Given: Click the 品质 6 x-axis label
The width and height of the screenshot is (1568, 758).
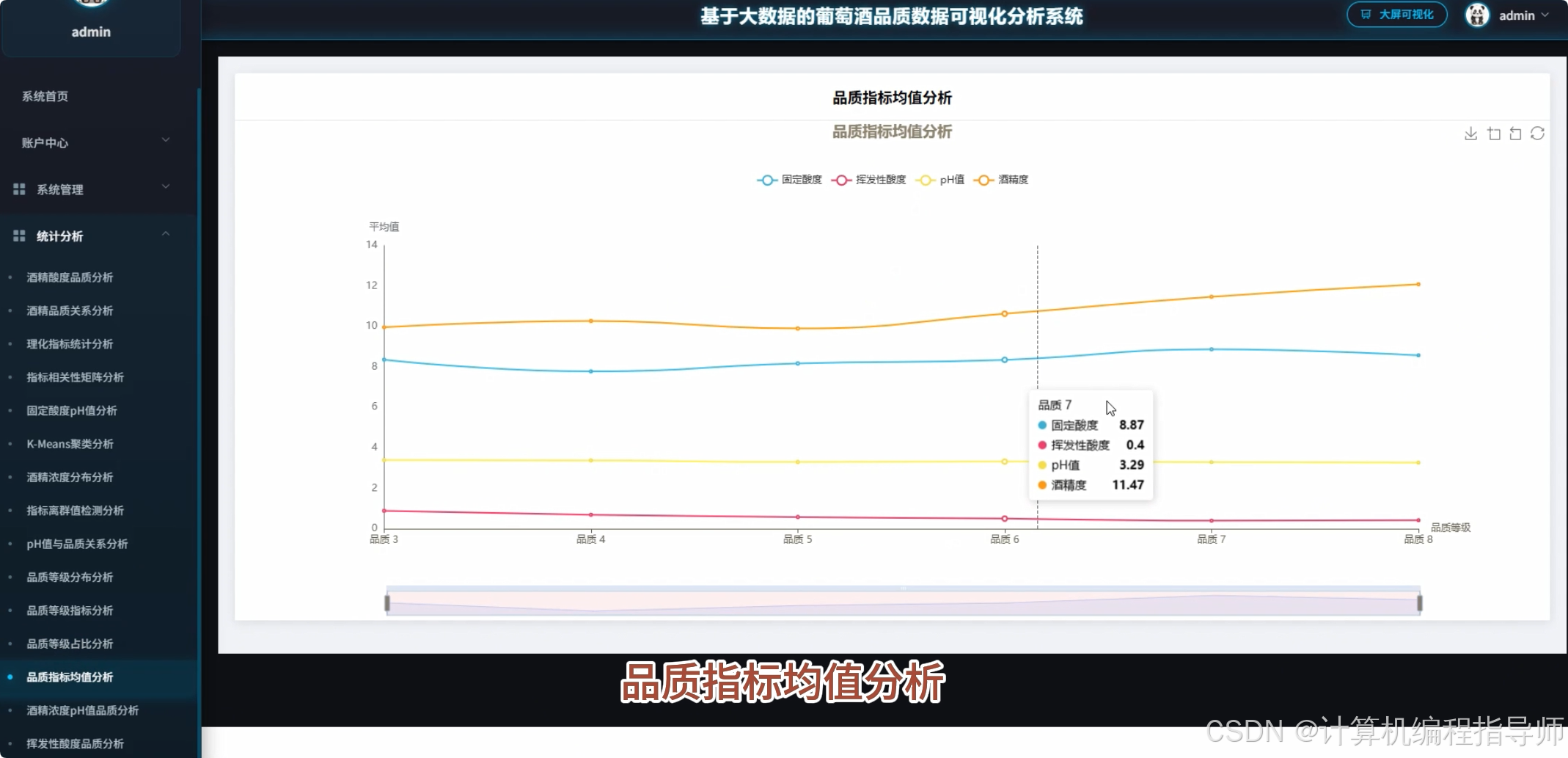Looking at the screenshot, I should click(1005, 539).
